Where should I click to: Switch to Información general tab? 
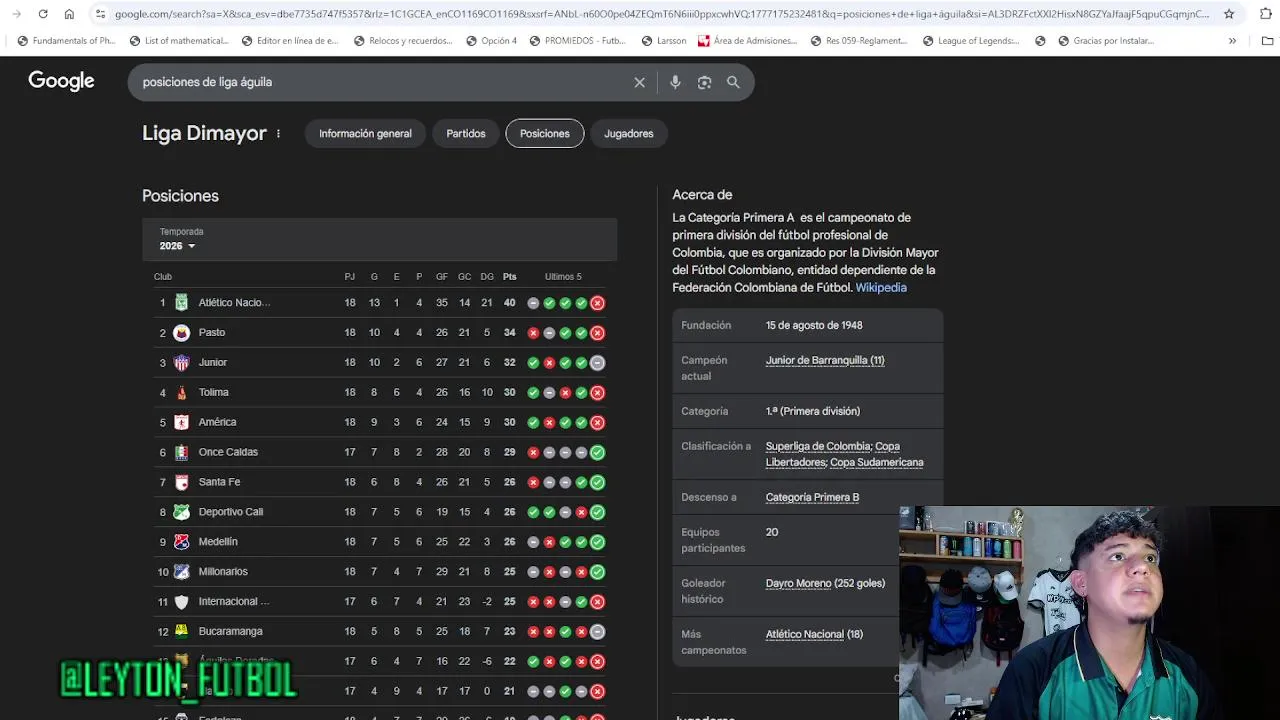click(365, 134)
